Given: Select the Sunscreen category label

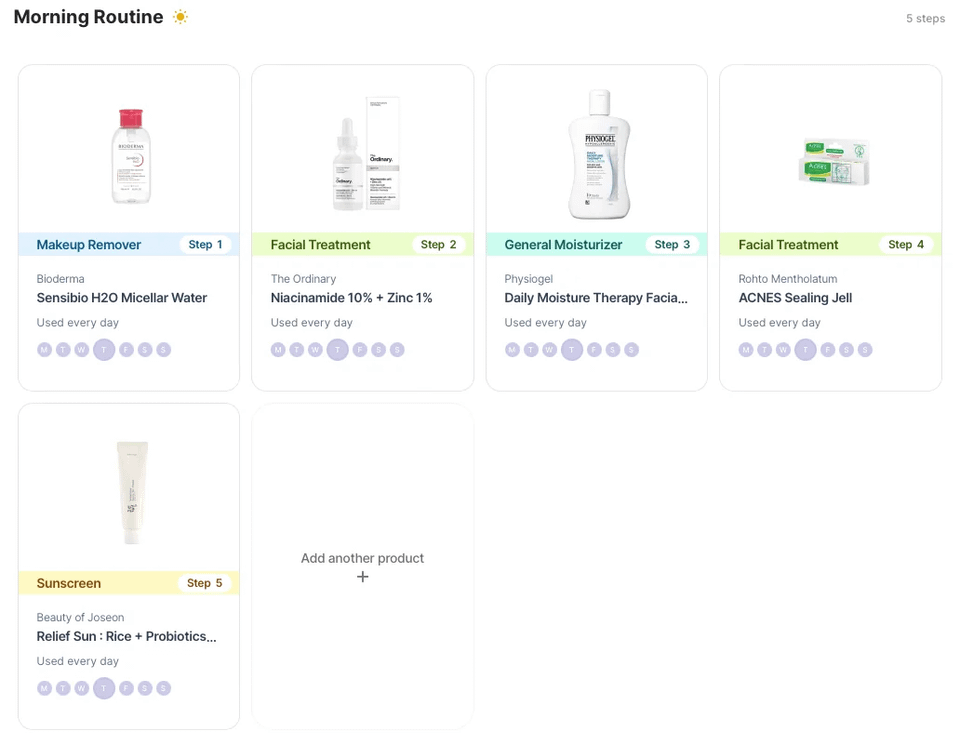Looking at the screenshot, I should coord(69,583).
